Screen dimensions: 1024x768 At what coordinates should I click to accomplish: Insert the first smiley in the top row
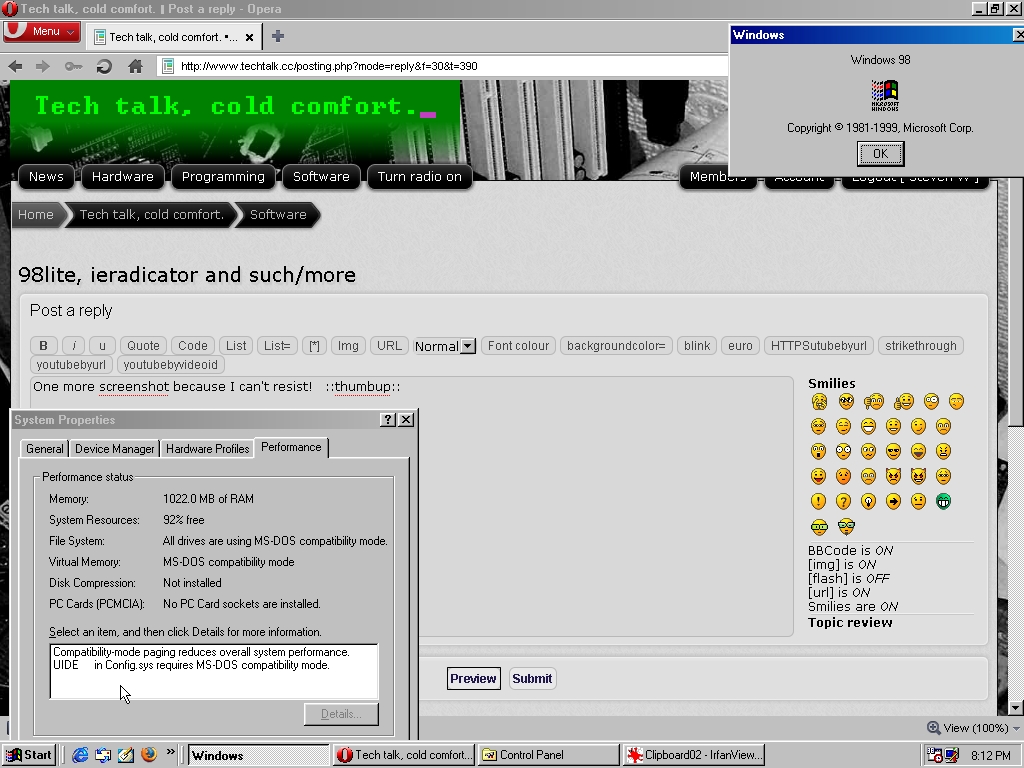pyautogui.click(x=819, y=402)
